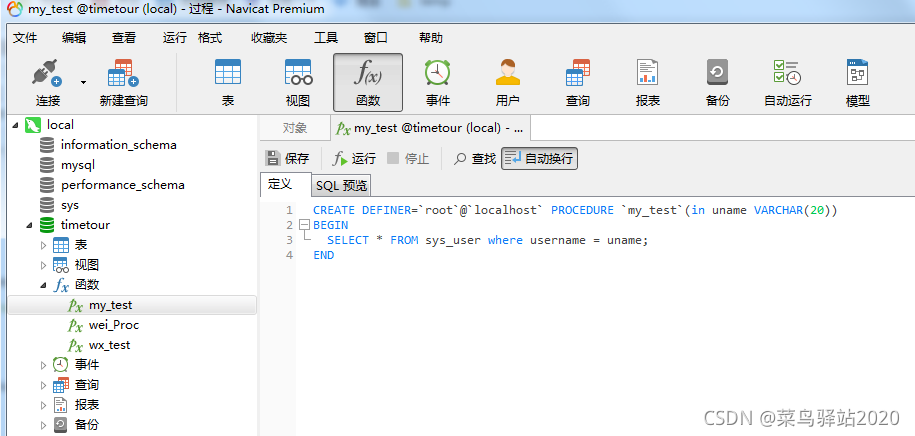Open the 工具 menu
The height and width of the screenshot is (436, 915).
coord(326,38)
